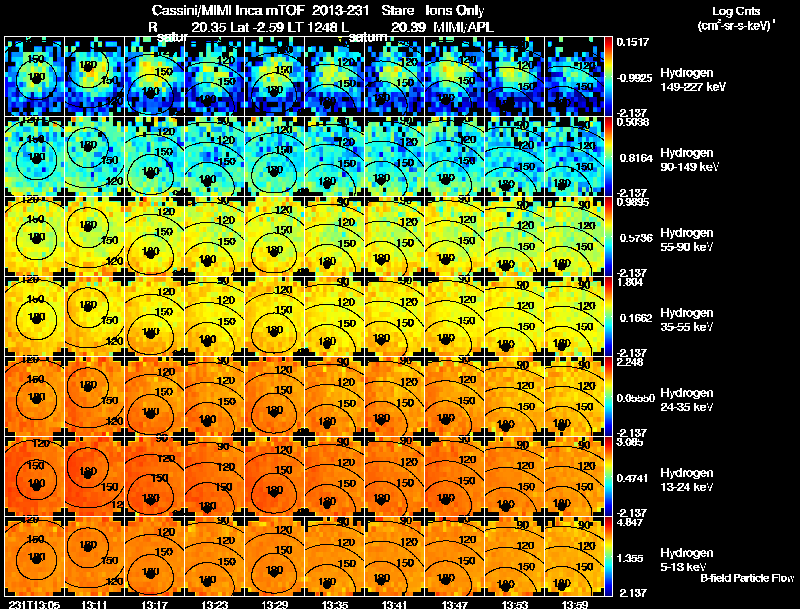Screen dimensions: 800x609
Task: Click the '13:53' time axis label
Action: [x=515, y=604]
